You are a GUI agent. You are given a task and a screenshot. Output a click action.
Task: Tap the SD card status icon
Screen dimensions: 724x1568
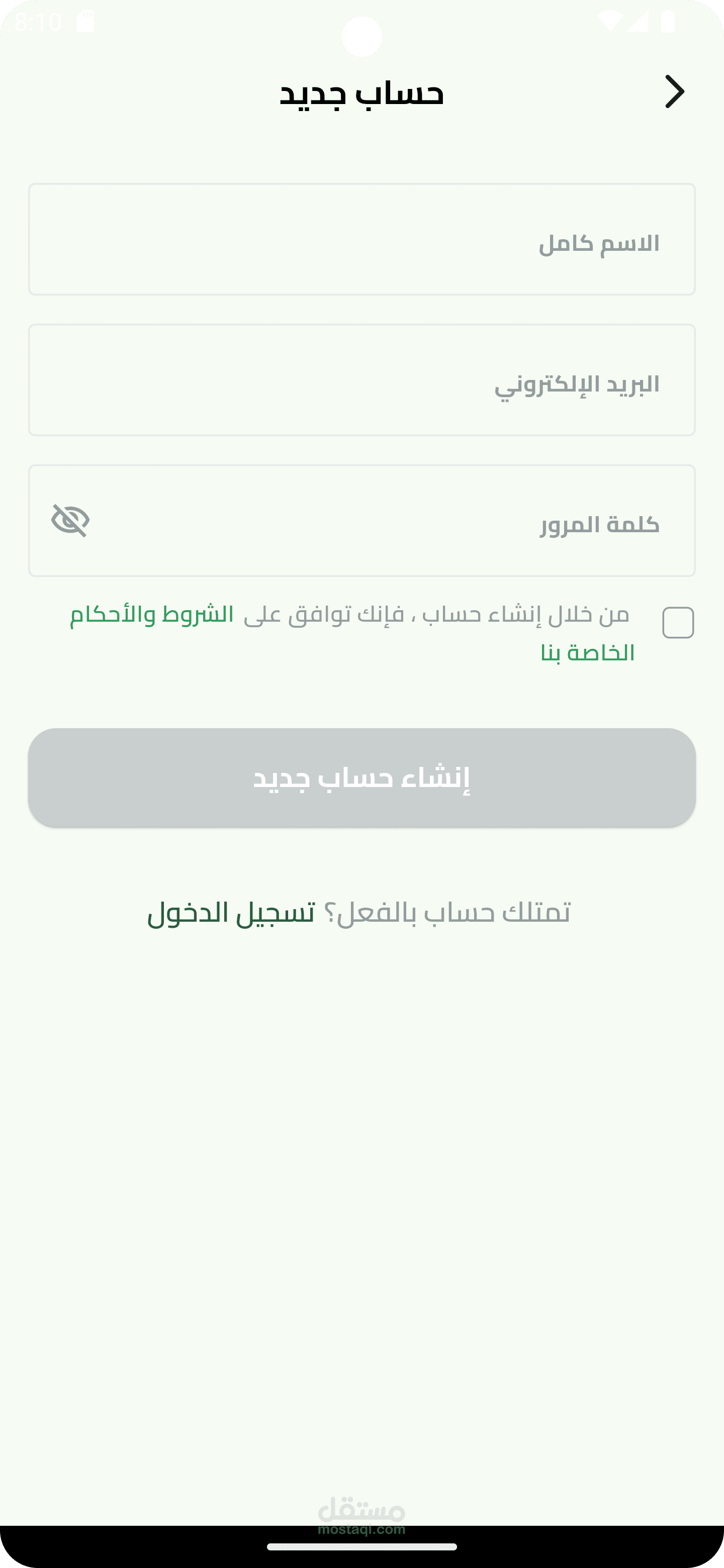click(x=85, y=22)
